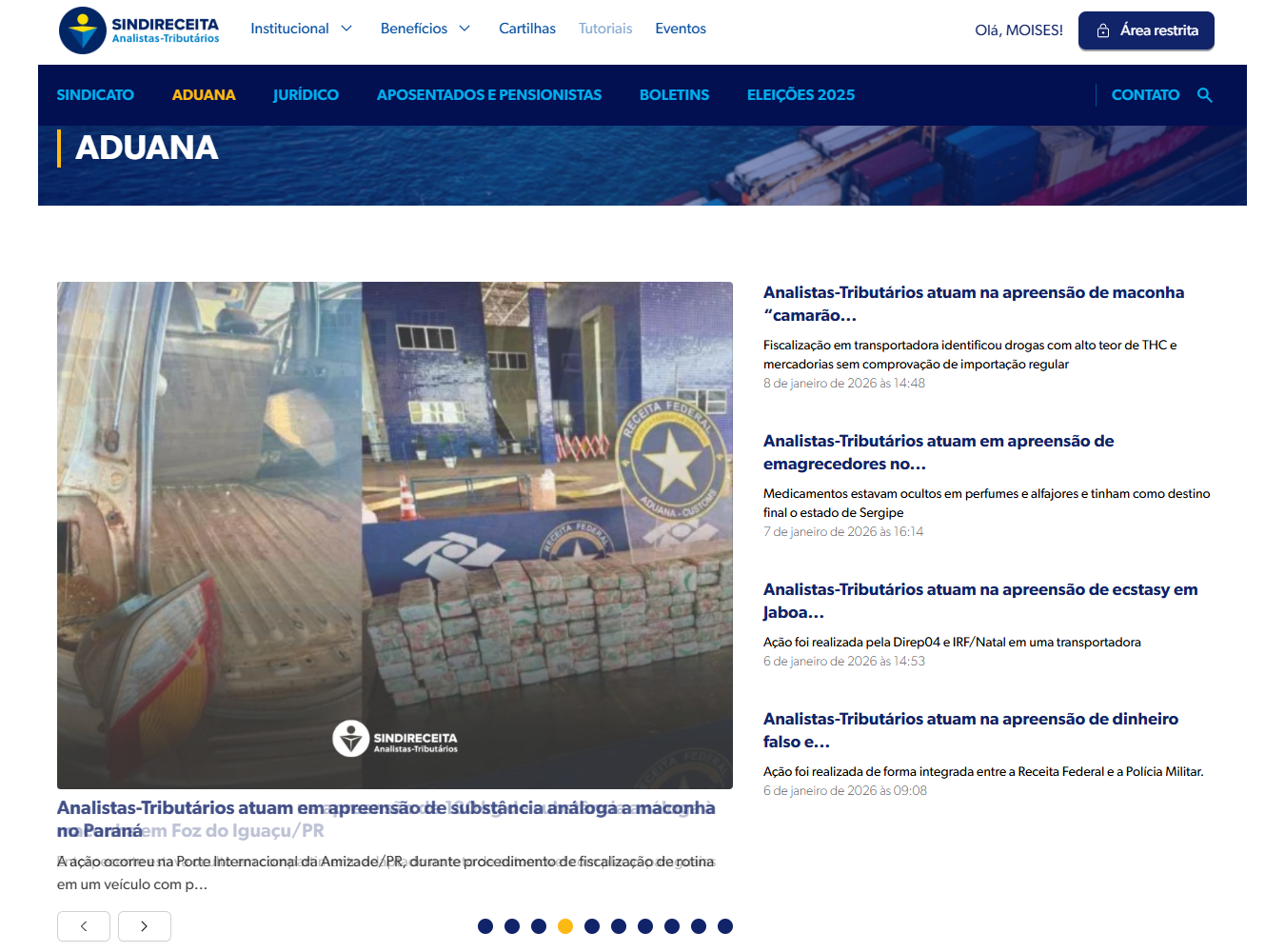The image size is (1285, 952).
Task: Select the highlighted yellow carousel dot
Action: (565, 926)
